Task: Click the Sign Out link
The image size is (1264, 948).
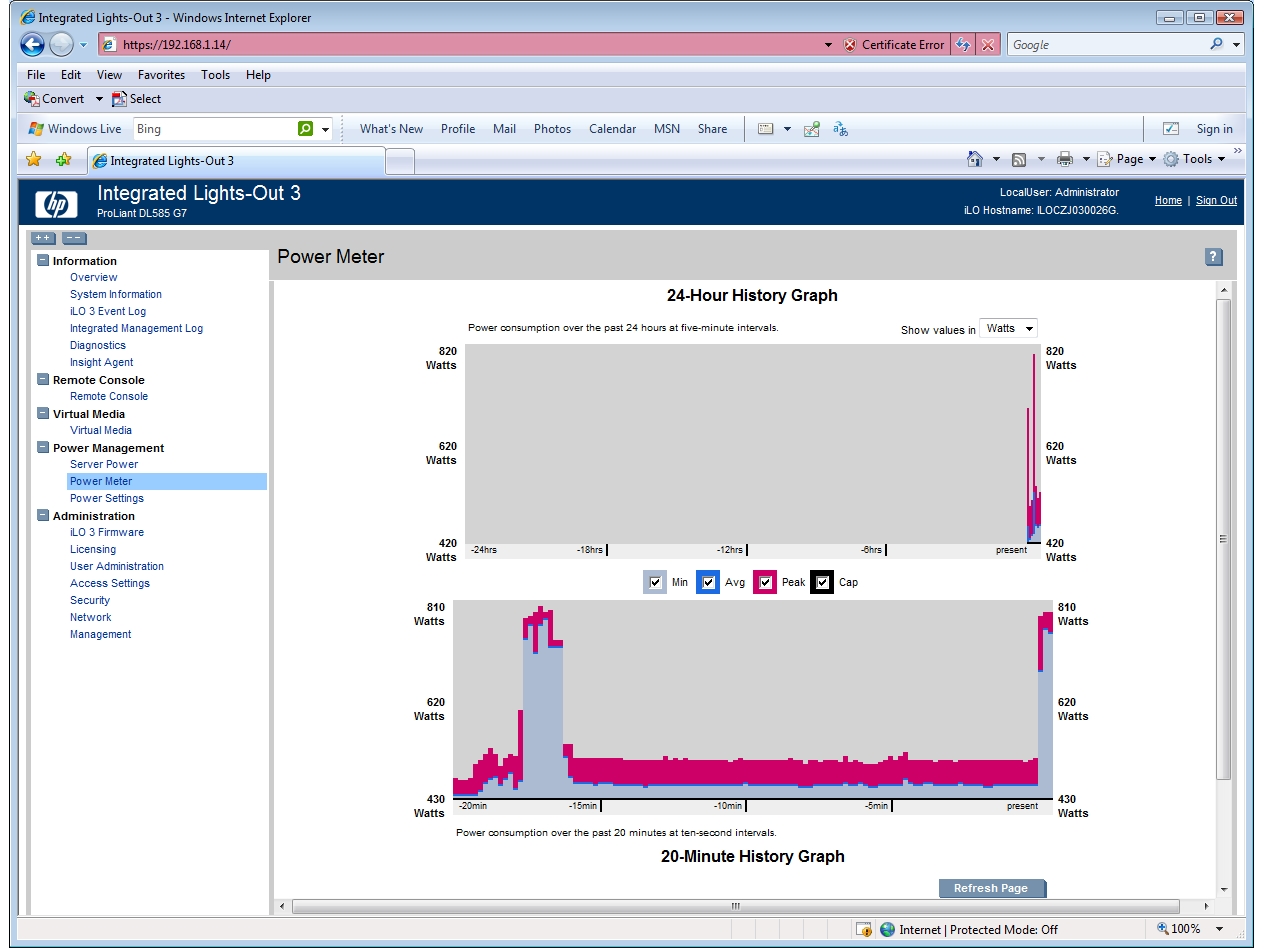Action: [x=1216, y=200]
